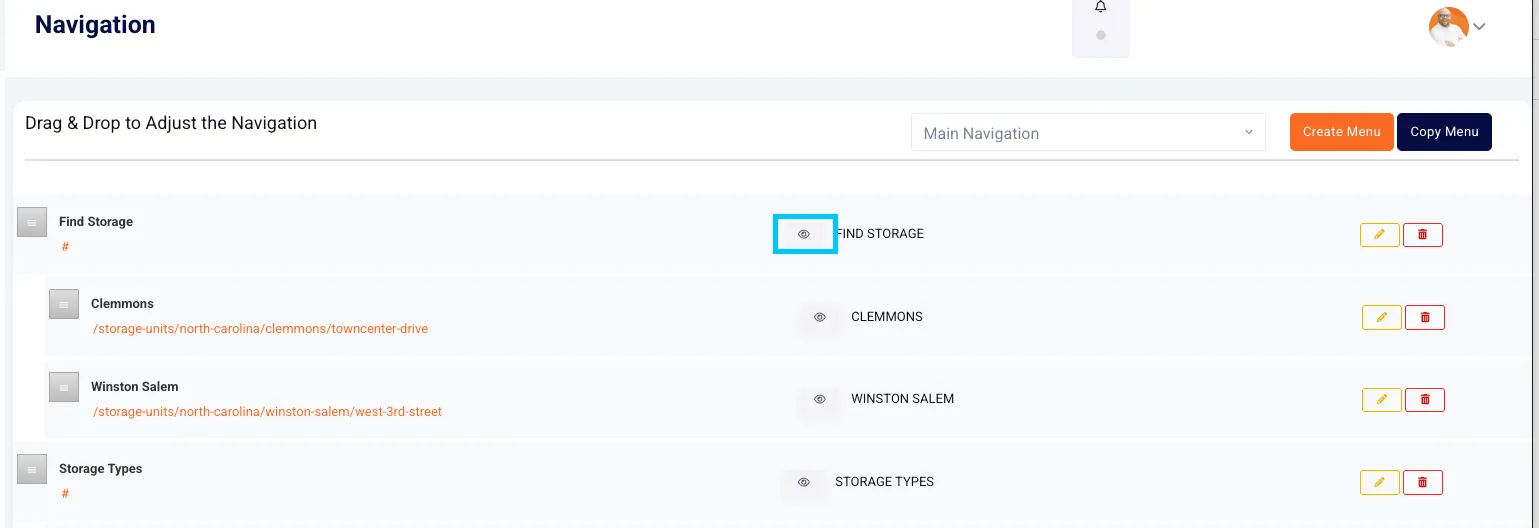Select the Clemmons item title

click(x=122, y=304)
